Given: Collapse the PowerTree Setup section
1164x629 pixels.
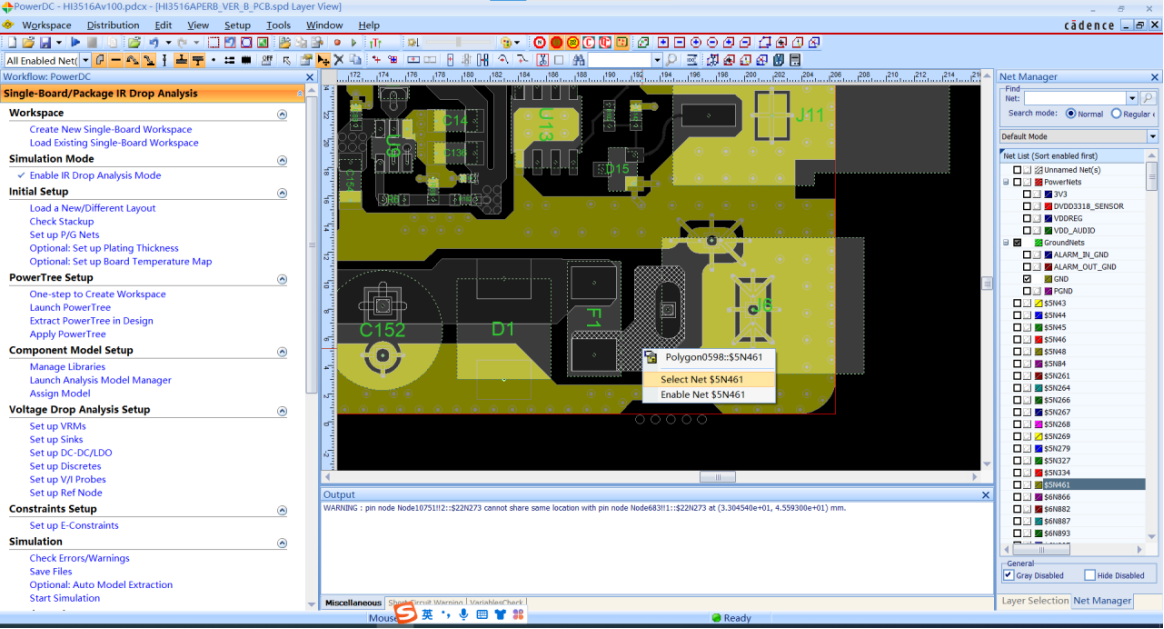Looking at the screenshot, I should point(282,279).
